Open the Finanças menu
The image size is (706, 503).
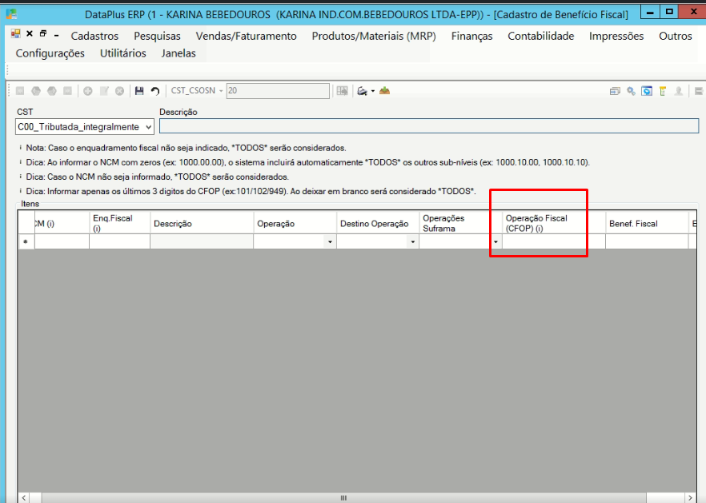click(x=472, y=36)
